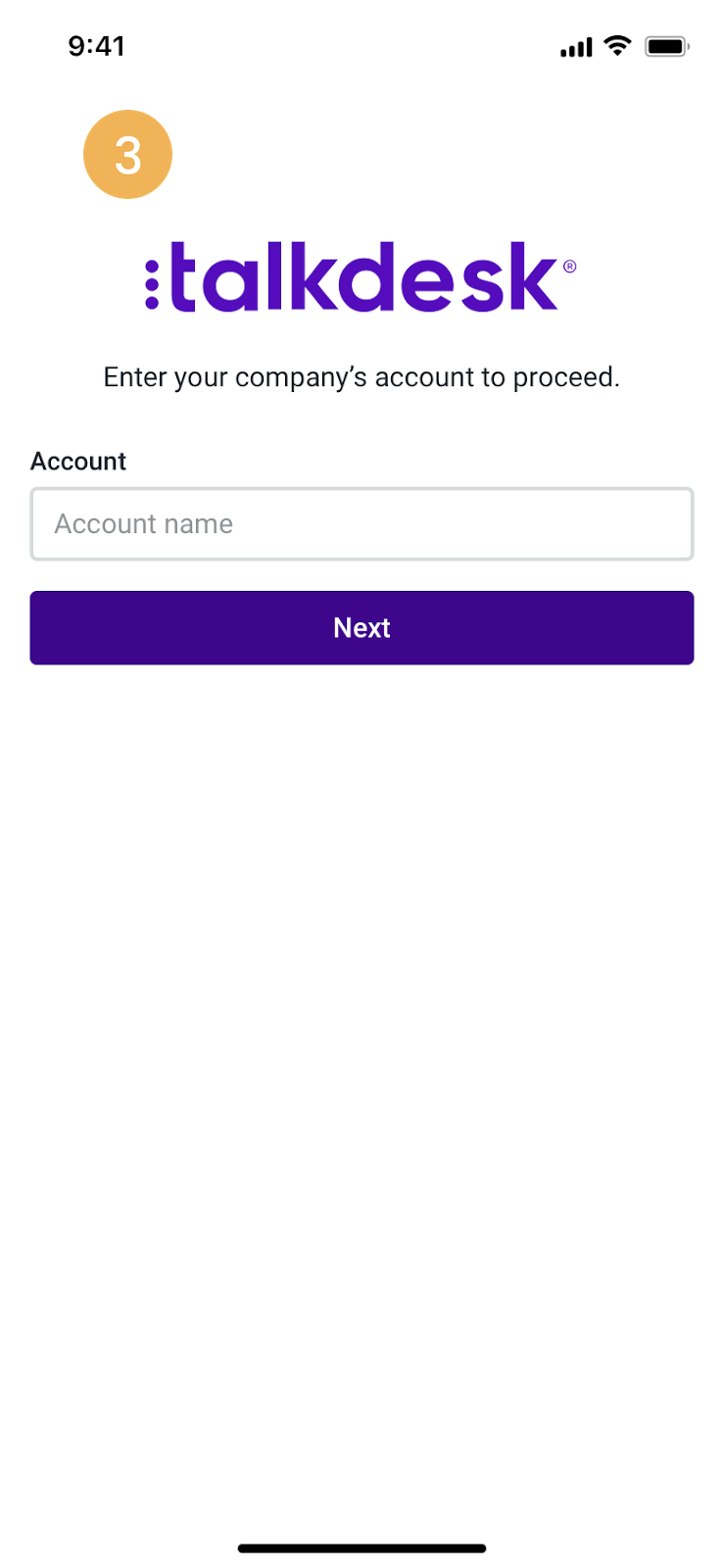The height and width of the screenshot is (1568, 724).
Task: Tap the Wi-Fi status icon
Action: (x=617, y=45)
